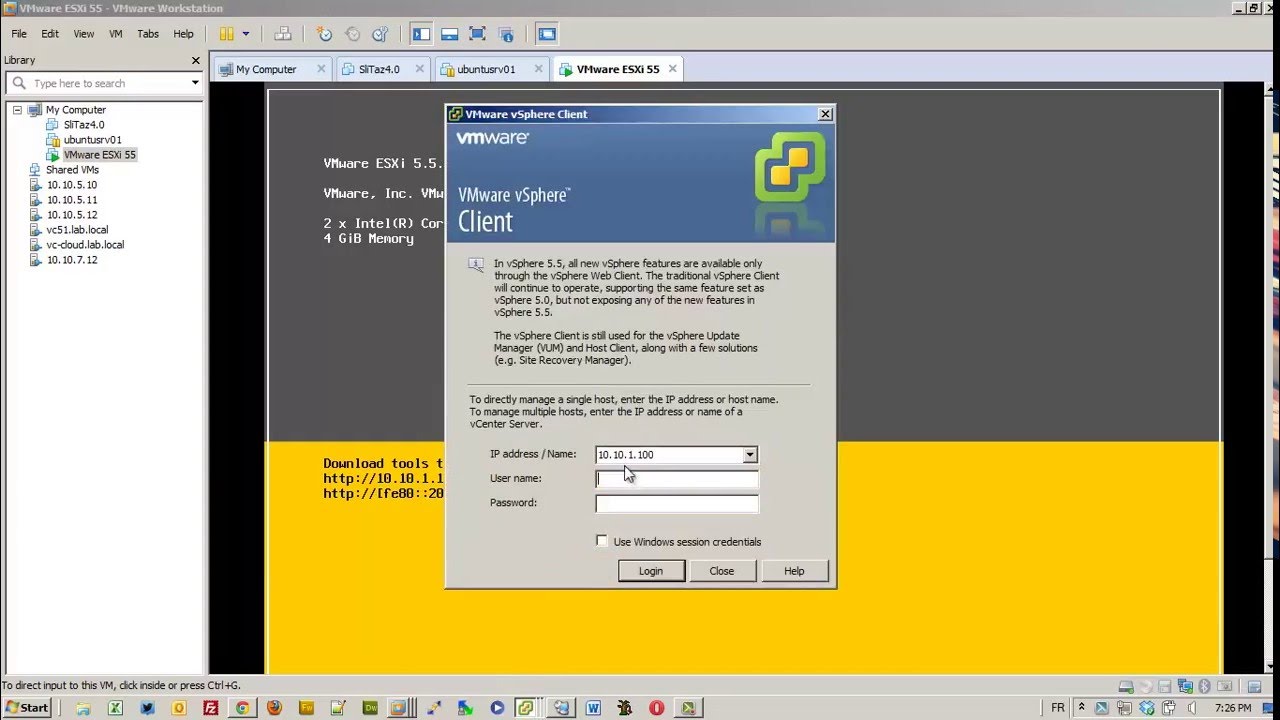Screen dimensions: 1280x720
Task: Open the View menu
Action: (x=84, y=34)
